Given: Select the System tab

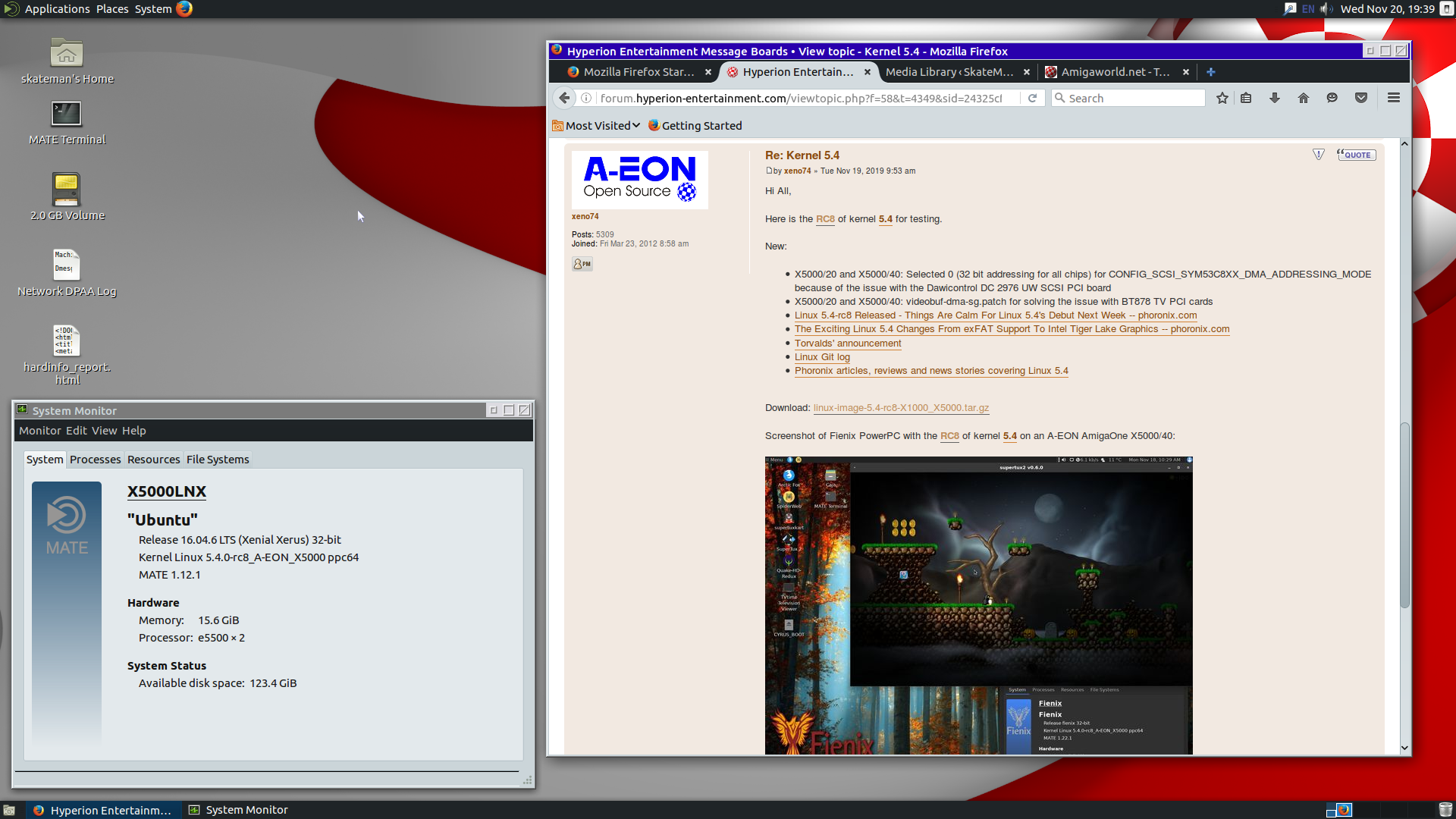Looking at the screenshot, I should (x=45, y=460).
